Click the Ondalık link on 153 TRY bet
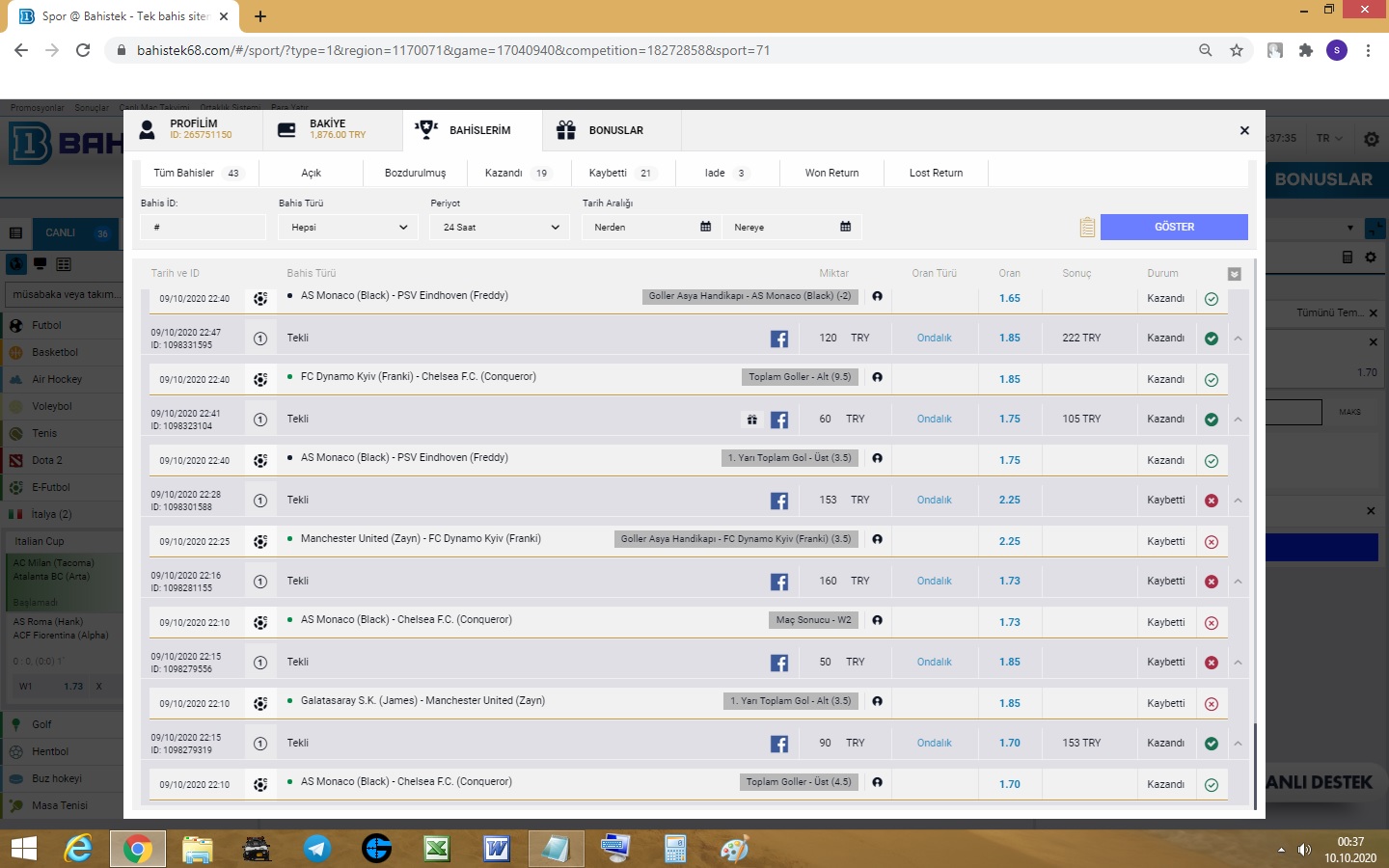The width and height of the screenshot is (1389, 868). [x=934, y=500]
